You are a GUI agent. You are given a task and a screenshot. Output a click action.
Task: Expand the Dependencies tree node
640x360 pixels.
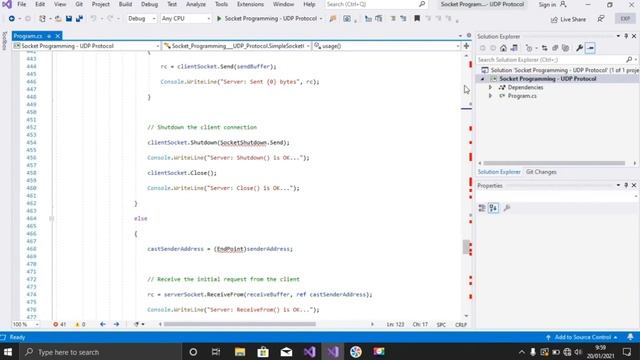pyautogui.click(x=490, y=87)
